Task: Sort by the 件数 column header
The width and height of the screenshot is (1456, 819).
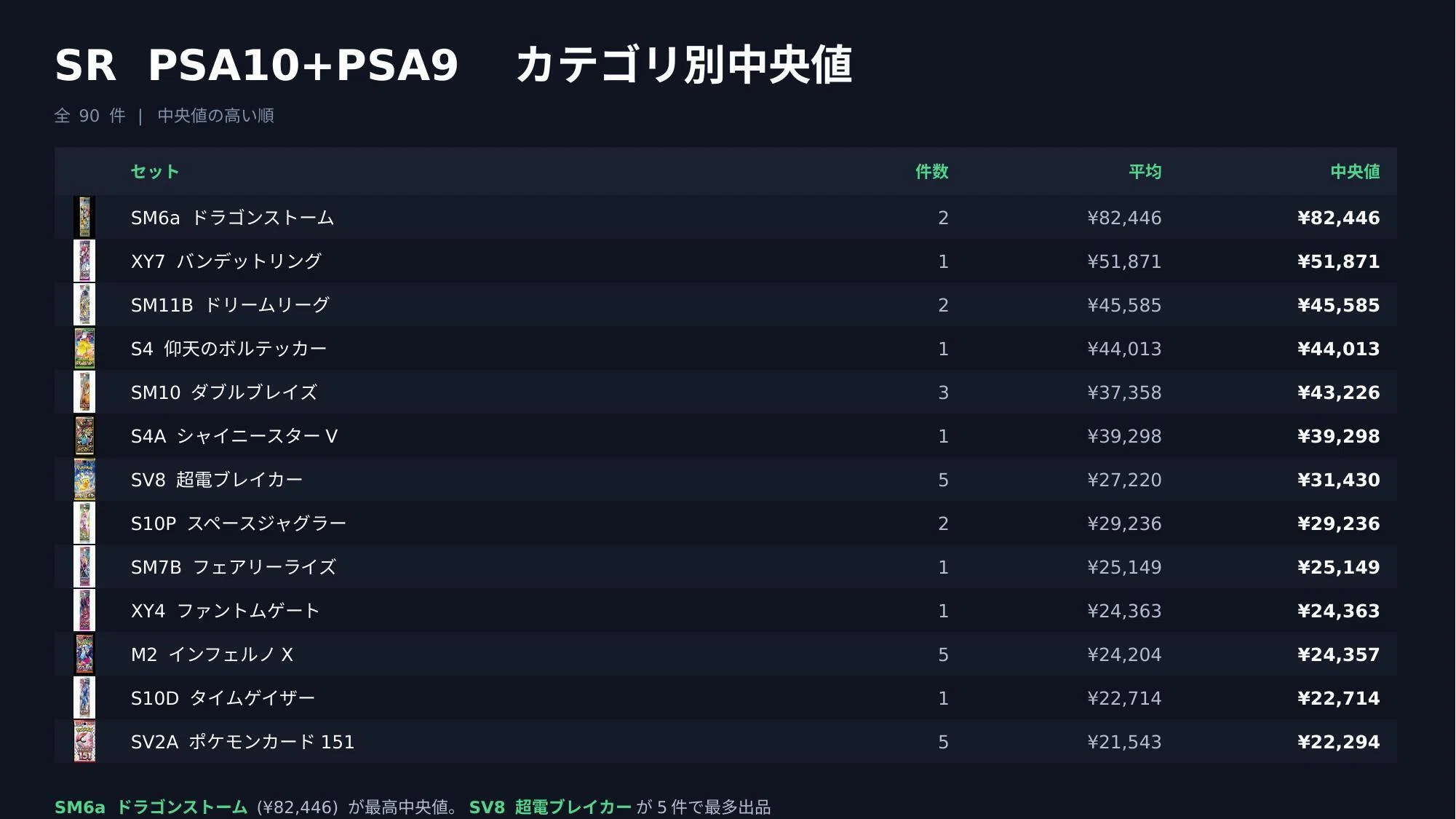Action: pyautogui.click(x=932, y=172)
